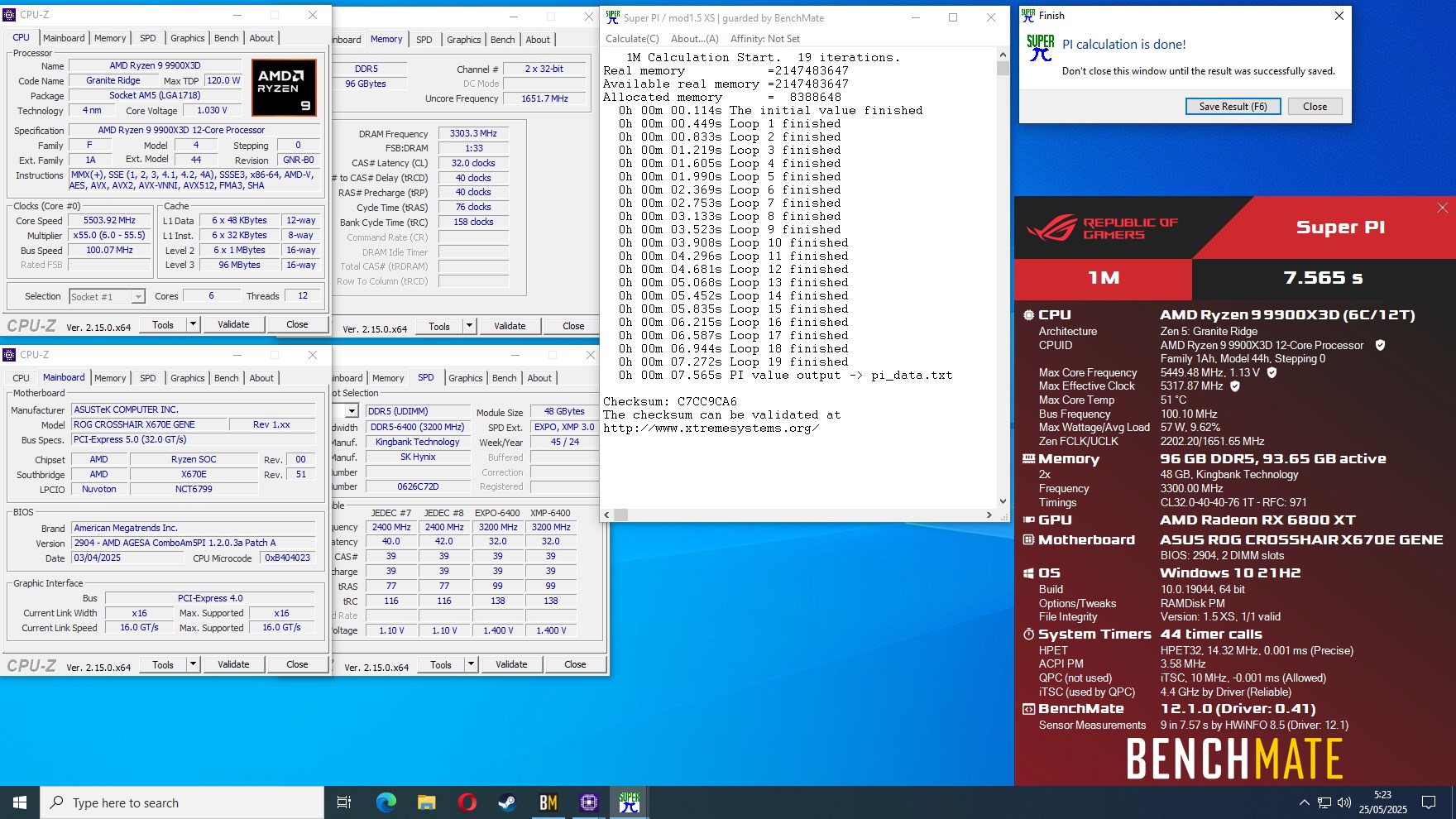Open Tools dropdown arrow in Memory tab window
This screenshot has width=1456, height=819.
pyautogui.click(x=469, y=326)
